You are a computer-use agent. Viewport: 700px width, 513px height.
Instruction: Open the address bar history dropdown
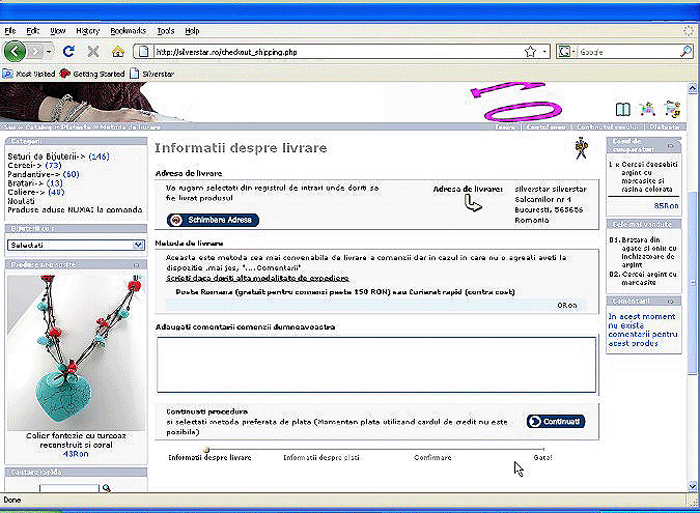coord(544,51)
